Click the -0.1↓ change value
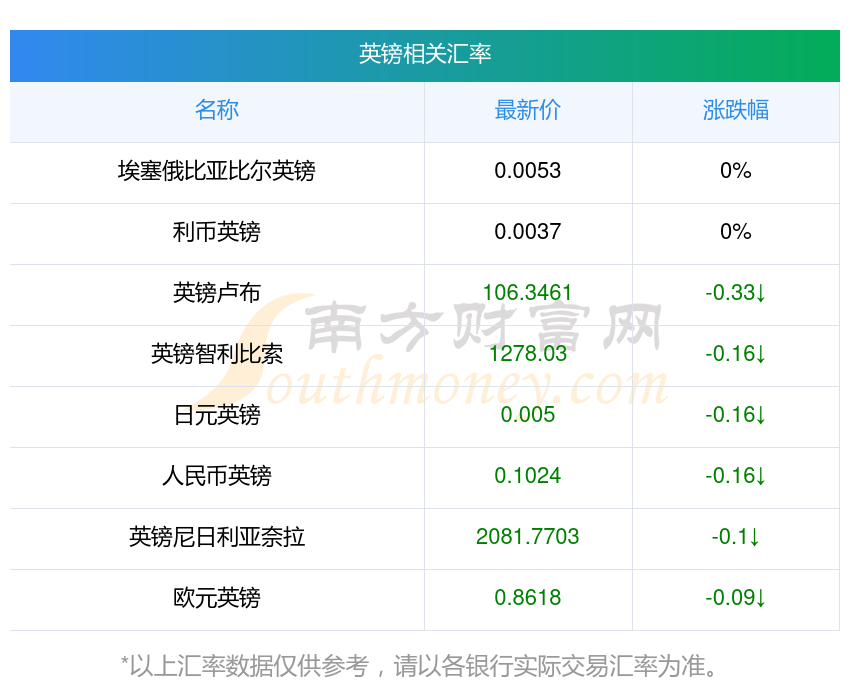This screenshot has height=698, width=850. [x=736, y=537]
